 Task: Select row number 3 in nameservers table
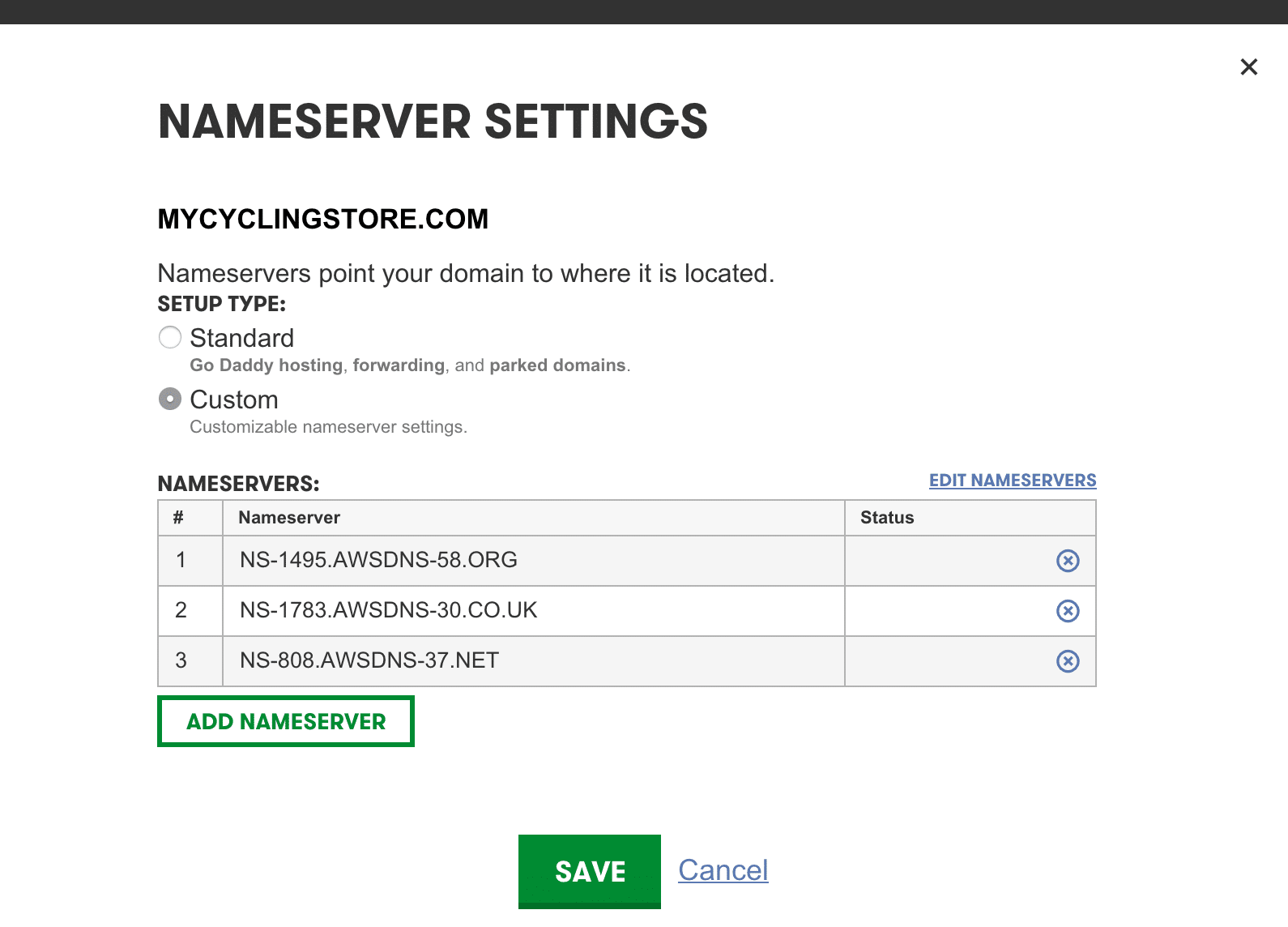pyautogui.click(x=181, y=660)
